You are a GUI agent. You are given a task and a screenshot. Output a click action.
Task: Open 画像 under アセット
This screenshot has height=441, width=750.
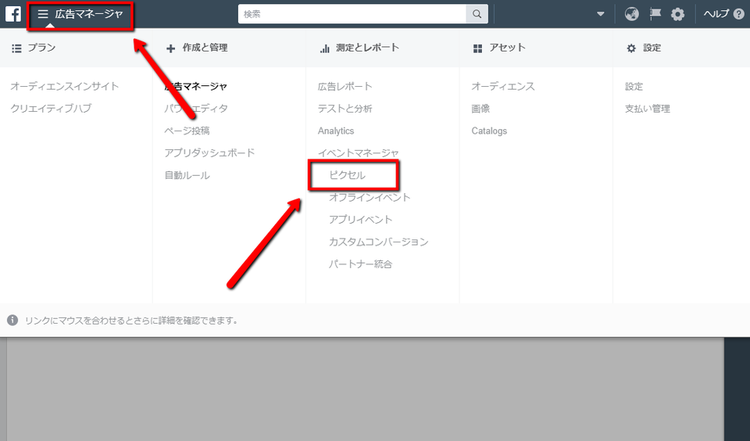[481, 109]
